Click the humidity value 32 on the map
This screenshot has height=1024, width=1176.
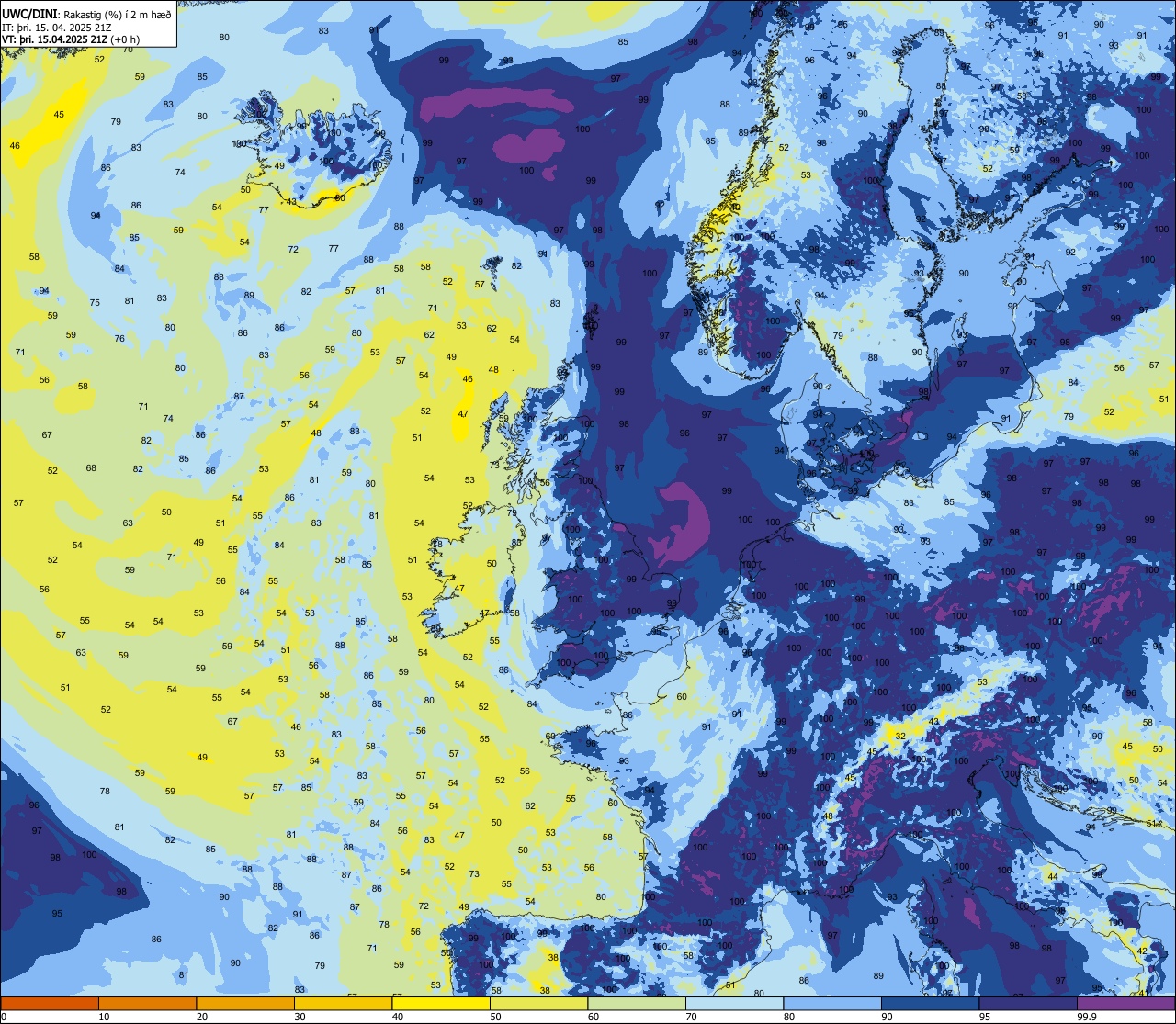900,737
